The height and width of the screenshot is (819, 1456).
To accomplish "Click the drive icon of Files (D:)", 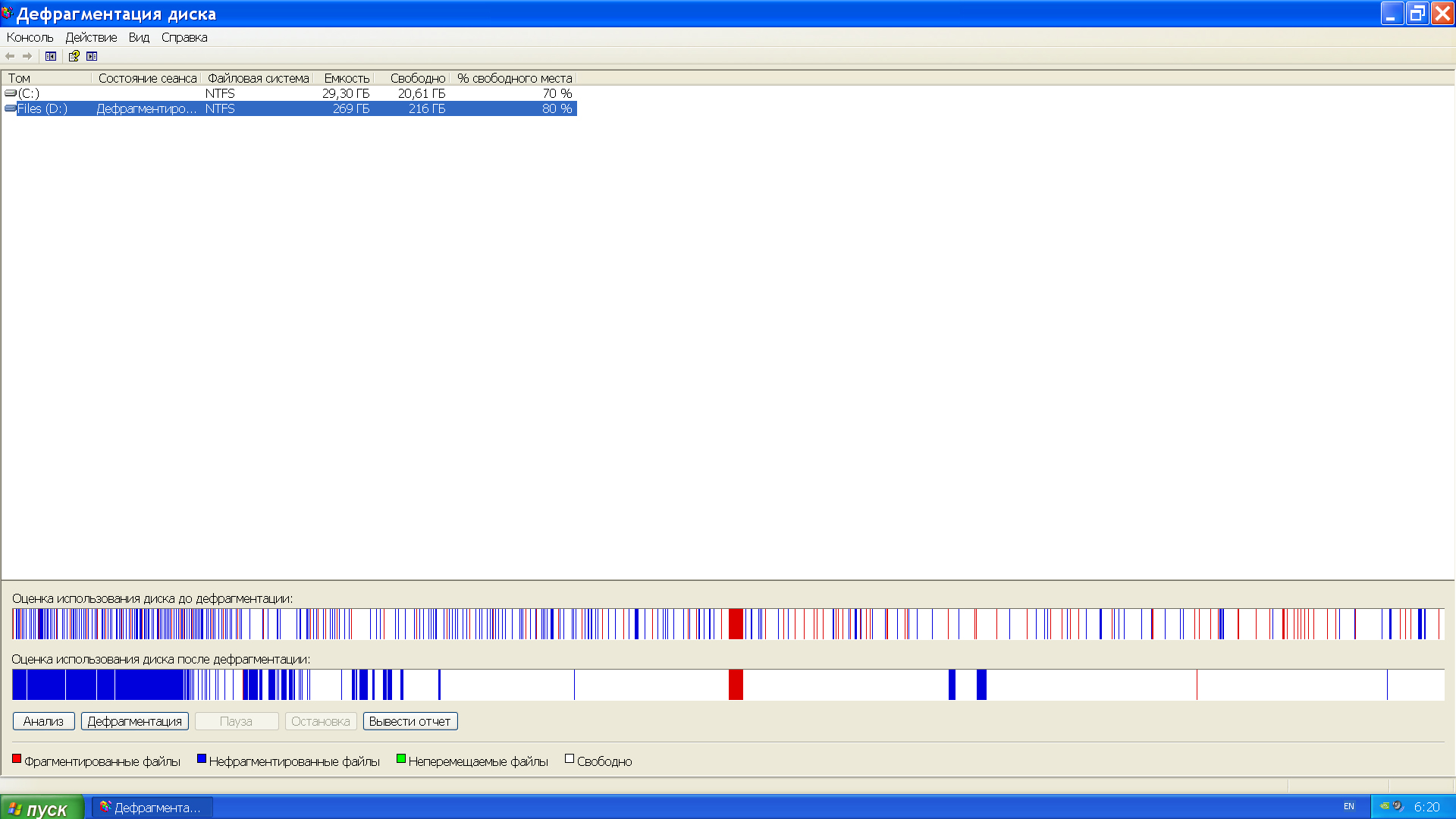I will click(x=11, y=108).
